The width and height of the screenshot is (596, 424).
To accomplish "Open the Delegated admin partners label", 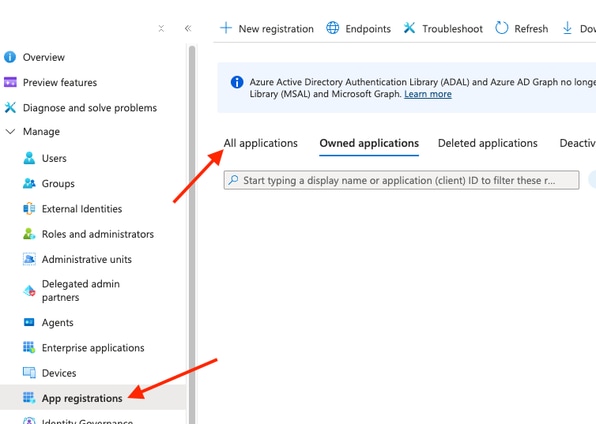I will (81, 291).
